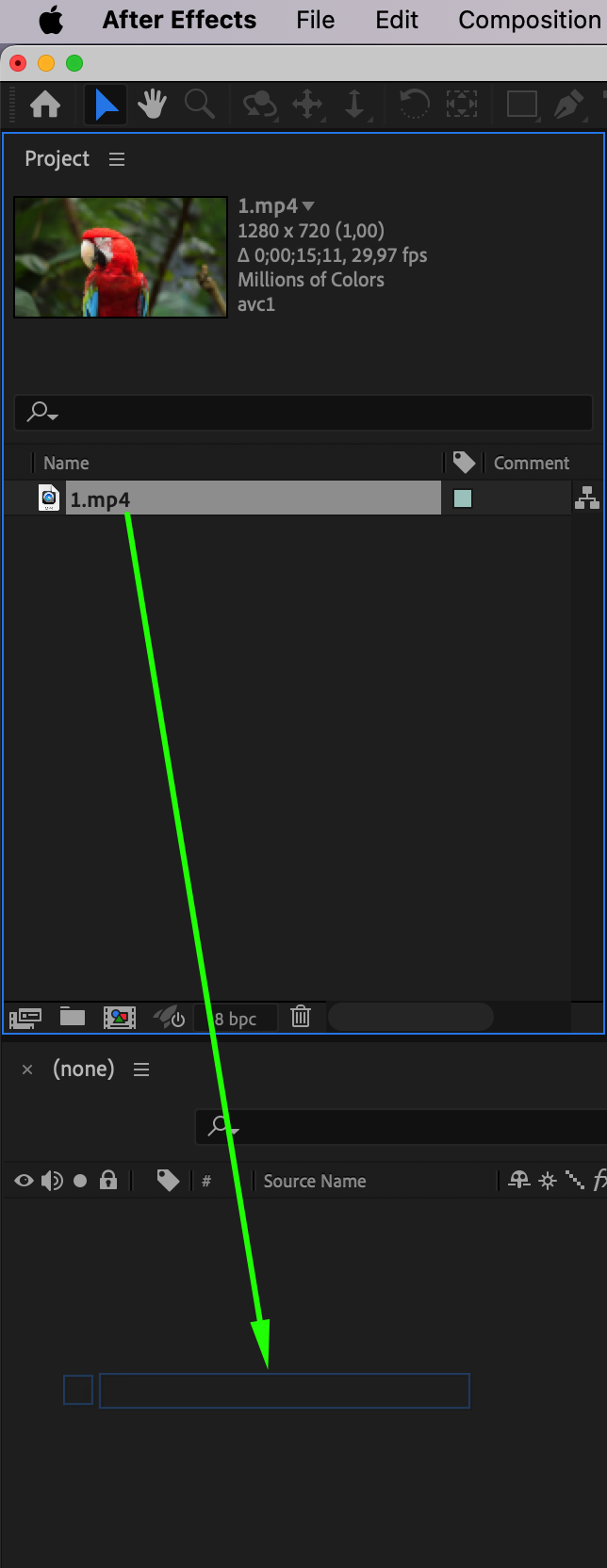Open the Composition menu
Viewport: 607px width, 1568px height.
(529, 20)
